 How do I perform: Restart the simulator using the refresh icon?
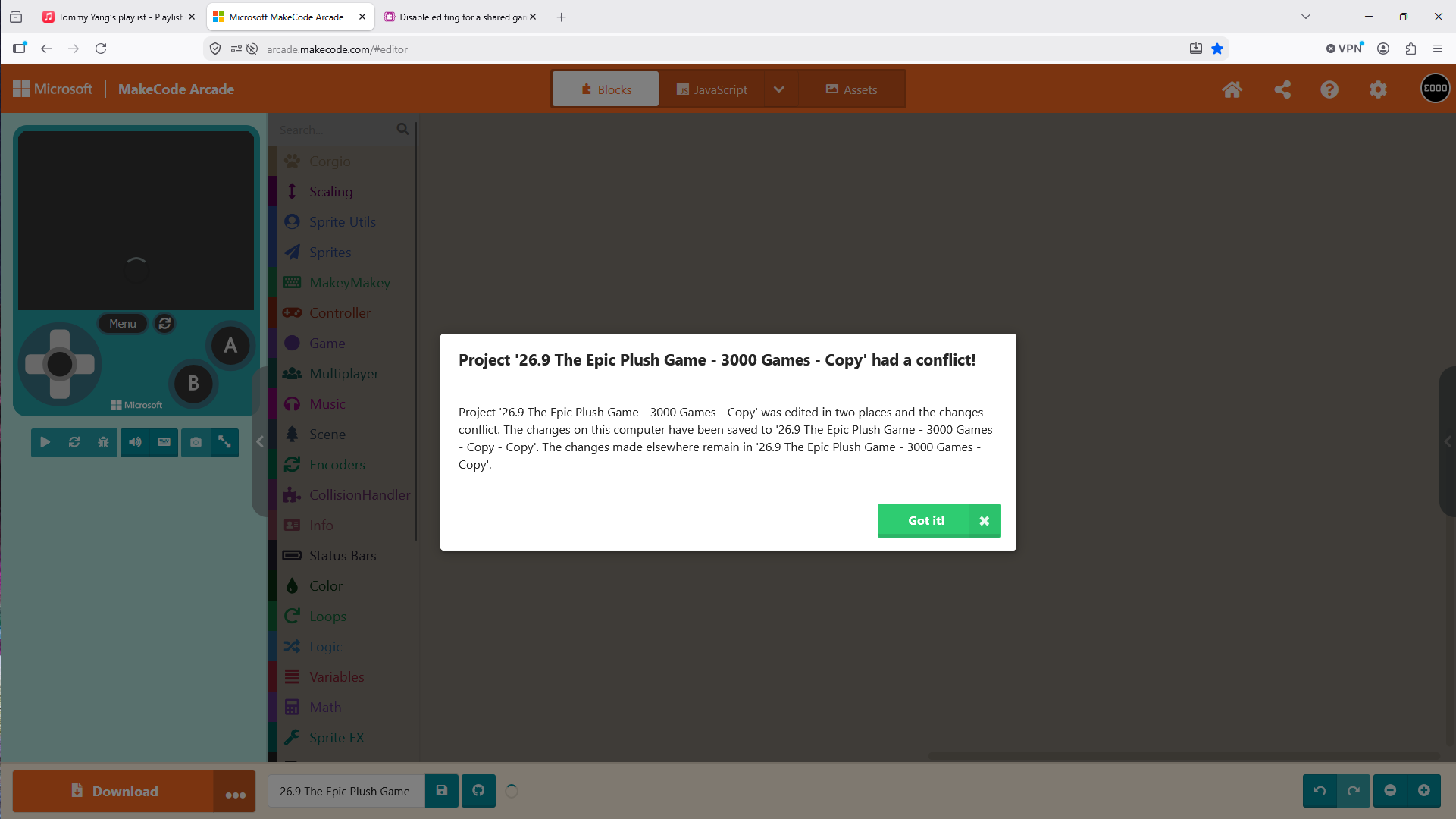(x=74, y=442)
